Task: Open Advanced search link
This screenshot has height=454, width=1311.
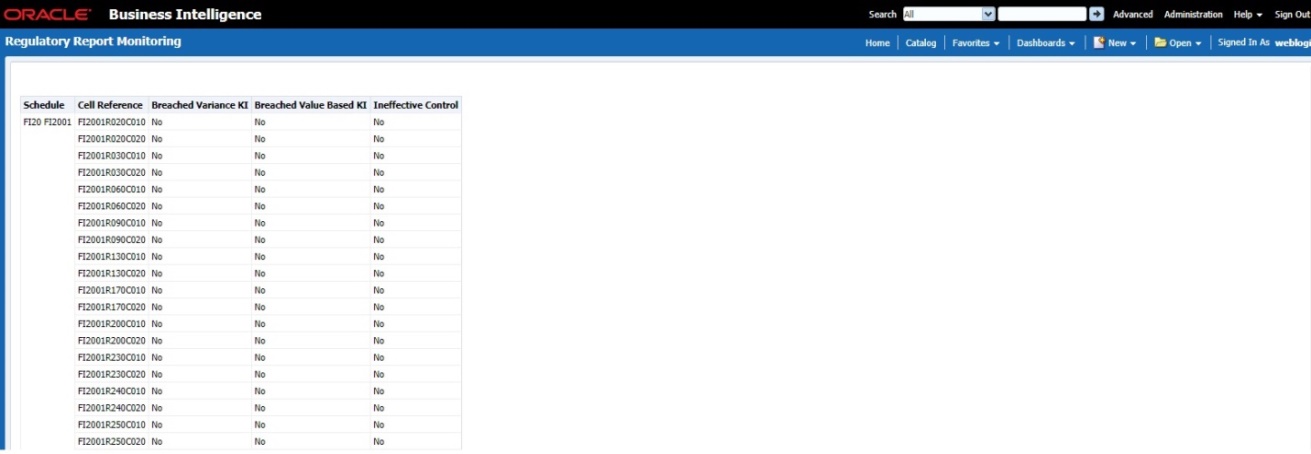Action: [1133, 15]
